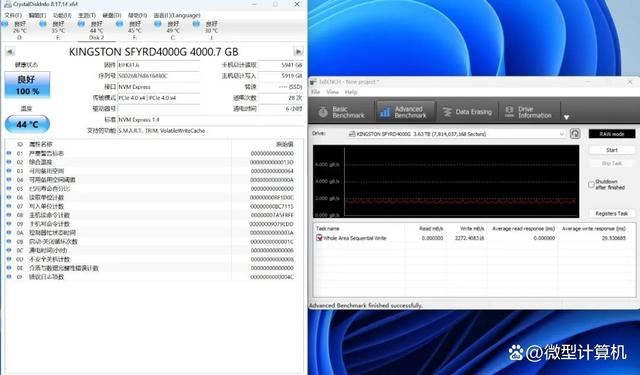Open the Drive selection dropdown in TxBENCH

[x=456, y=134]
